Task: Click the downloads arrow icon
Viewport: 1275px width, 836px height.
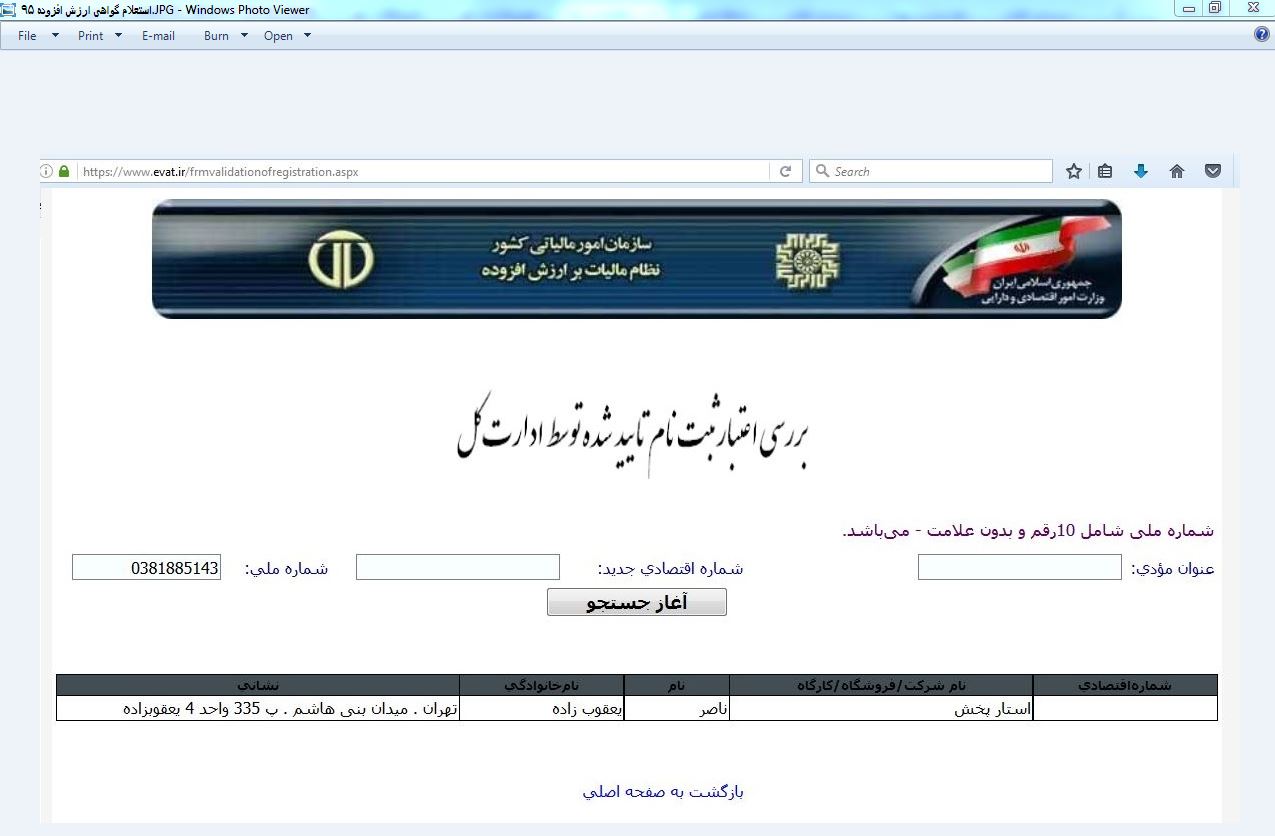Action: tap(1141, 171)
